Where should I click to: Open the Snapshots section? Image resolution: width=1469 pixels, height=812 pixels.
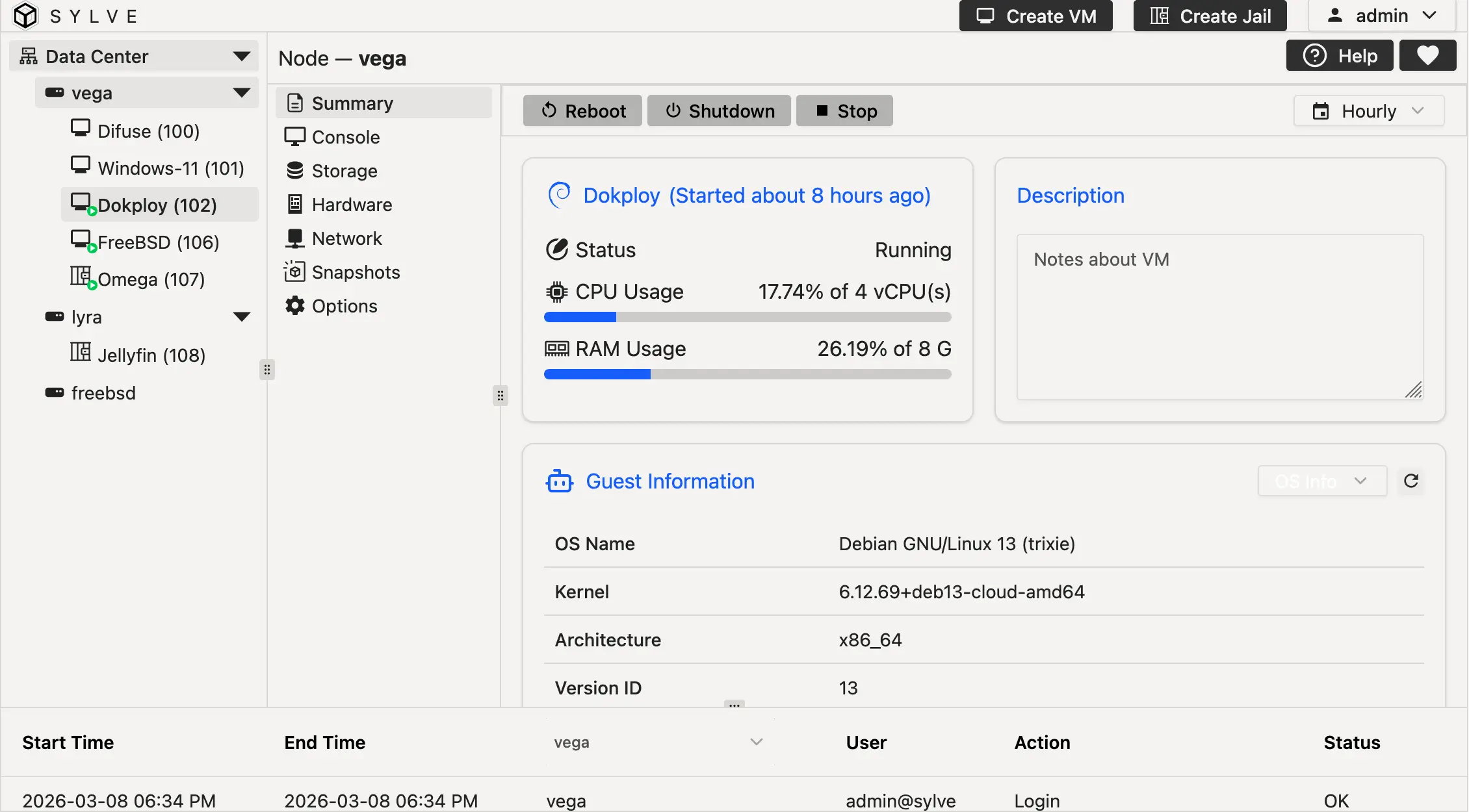pyautogui.click(x=356, y=272)
